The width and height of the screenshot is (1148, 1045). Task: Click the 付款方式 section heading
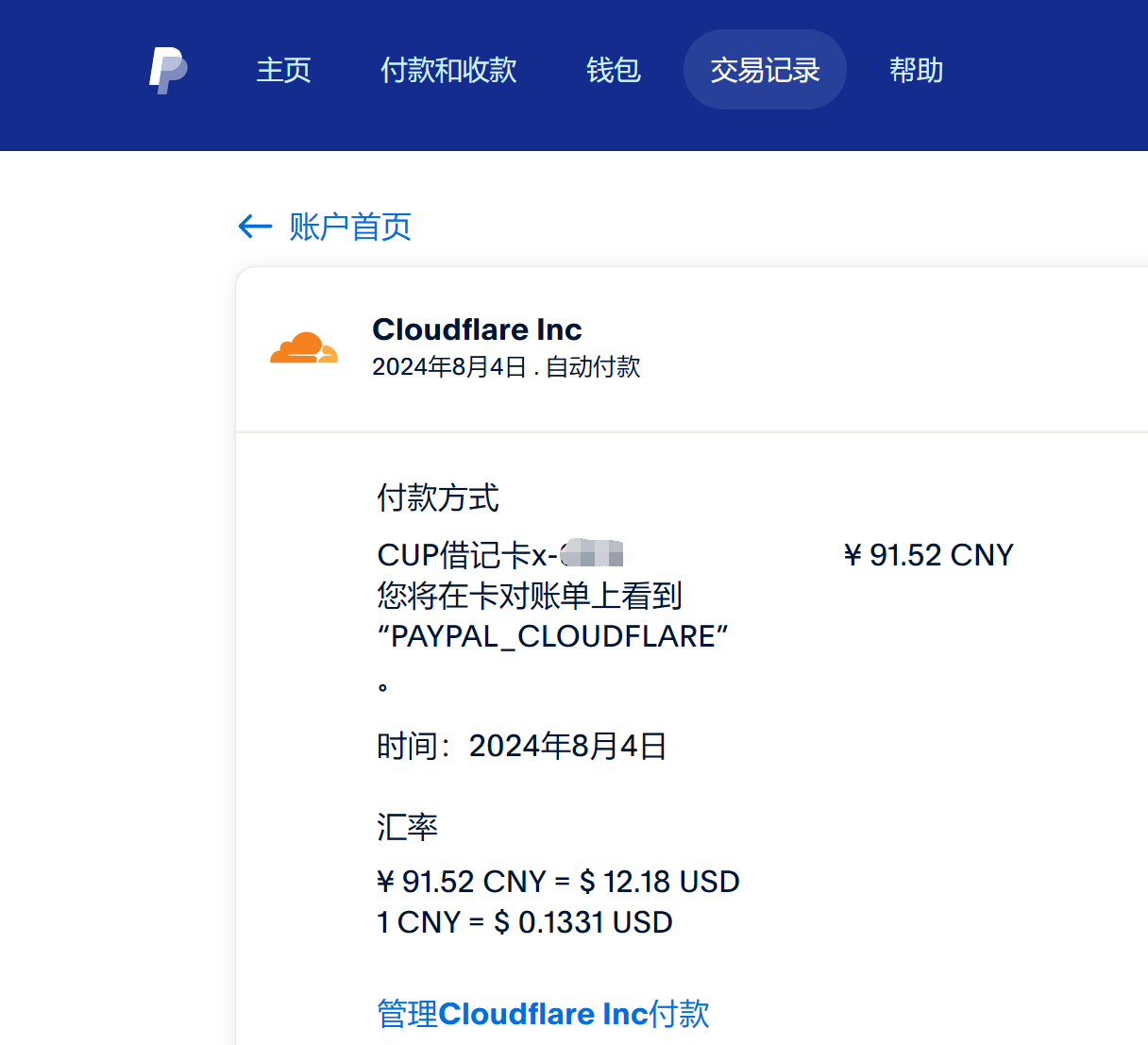click(438, 498)
